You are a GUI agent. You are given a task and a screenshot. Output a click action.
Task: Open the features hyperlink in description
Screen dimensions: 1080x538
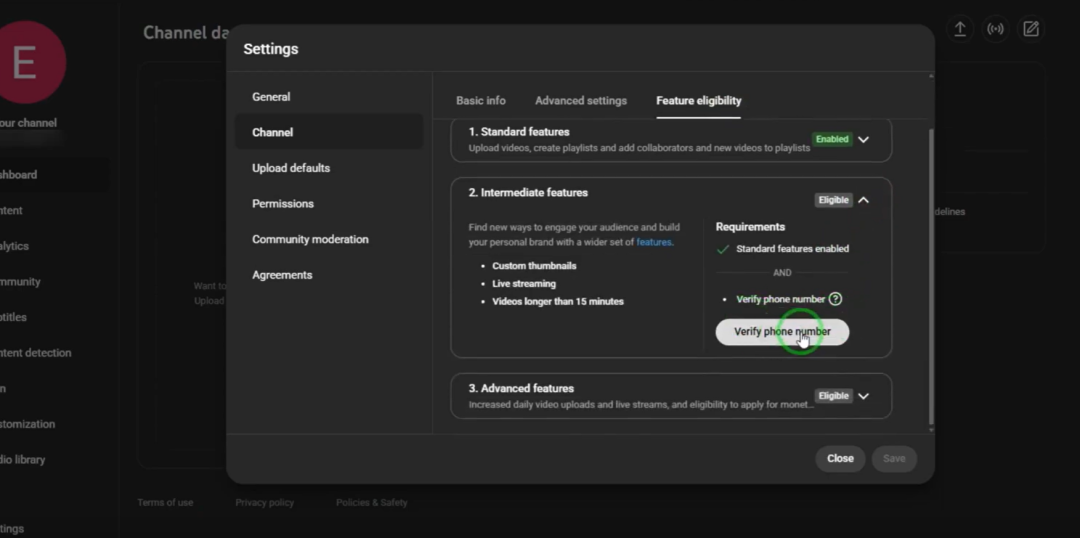pyautogui.click(x=654, y=242)
